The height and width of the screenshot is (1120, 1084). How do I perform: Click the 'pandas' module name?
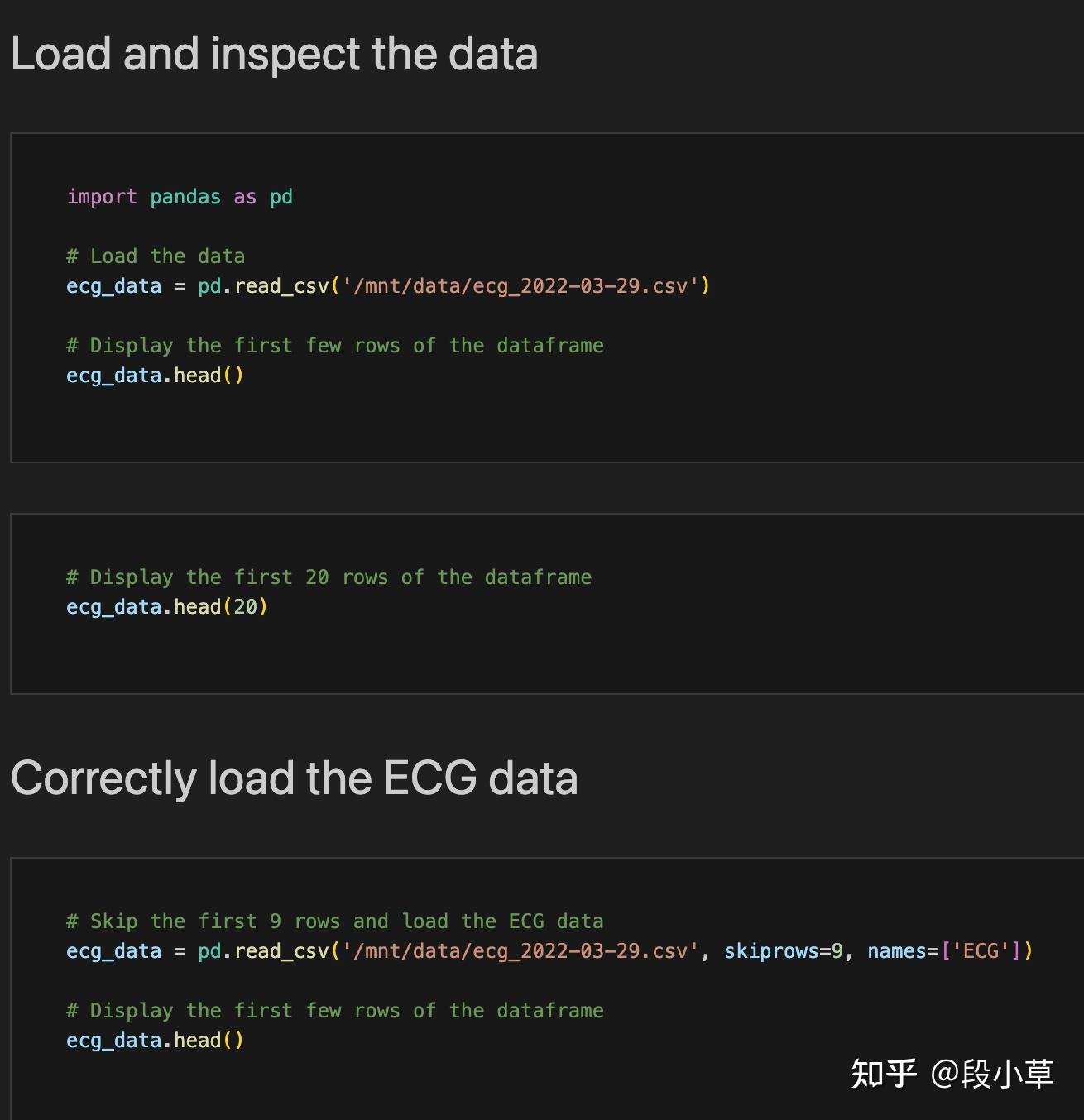[185, 197]
